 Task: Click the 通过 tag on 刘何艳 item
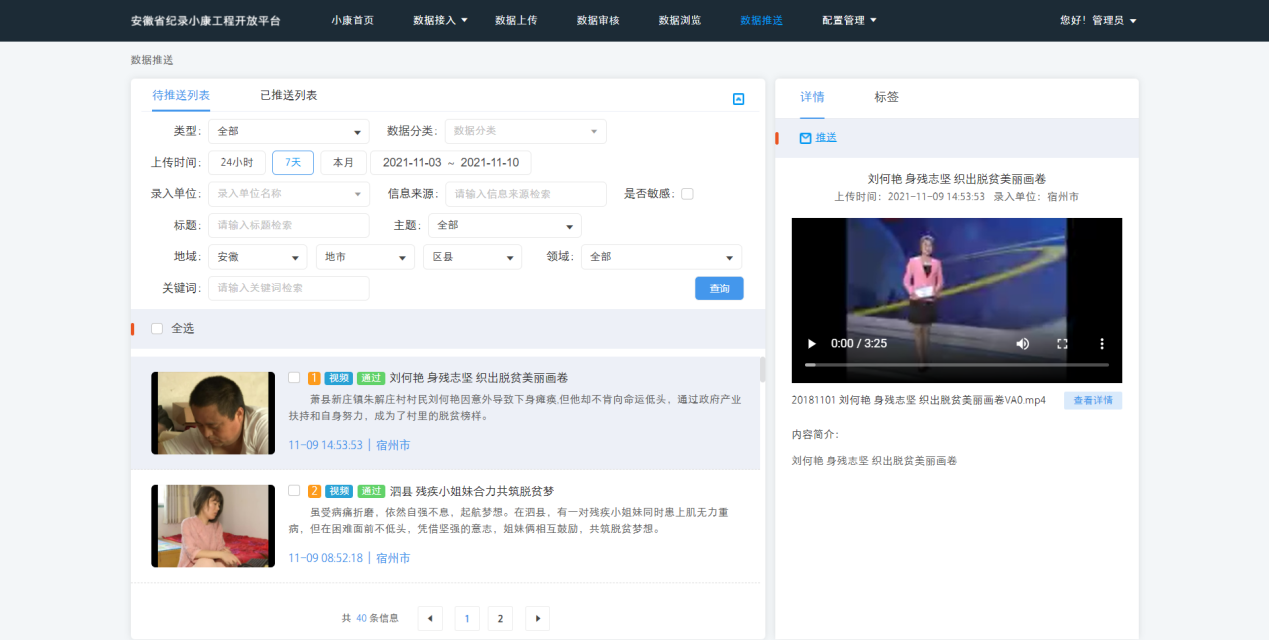tap(371, 378)
